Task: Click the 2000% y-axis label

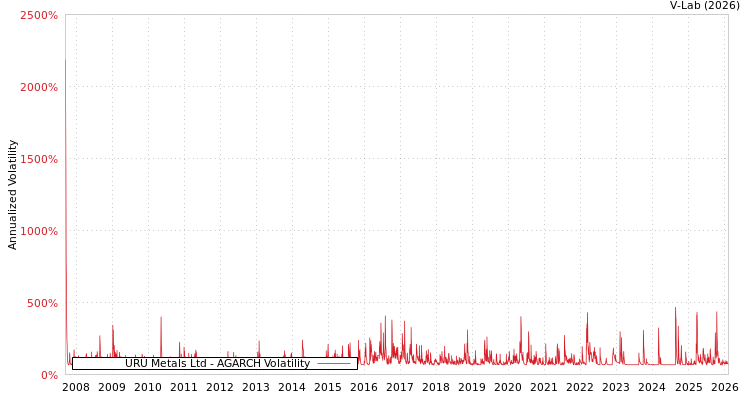Action: click(x=39, y=87)
